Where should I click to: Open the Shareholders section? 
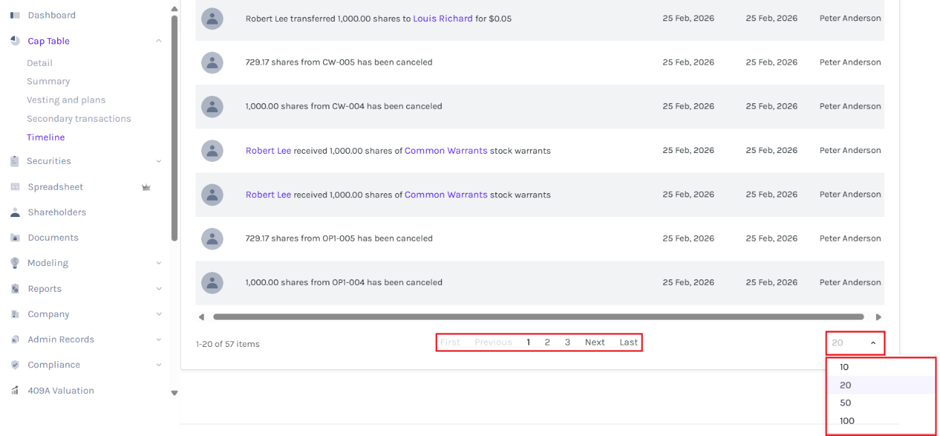56,212
